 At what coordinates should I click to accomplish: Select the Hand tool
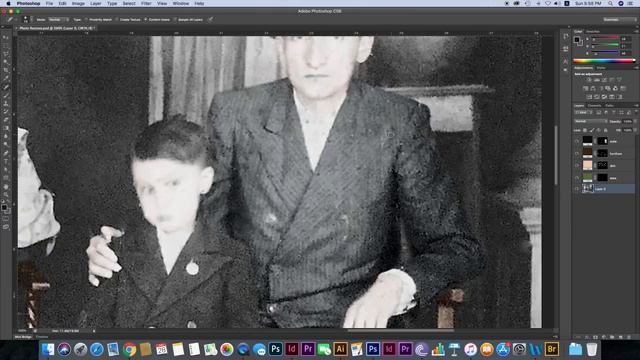tap(6, 187)
